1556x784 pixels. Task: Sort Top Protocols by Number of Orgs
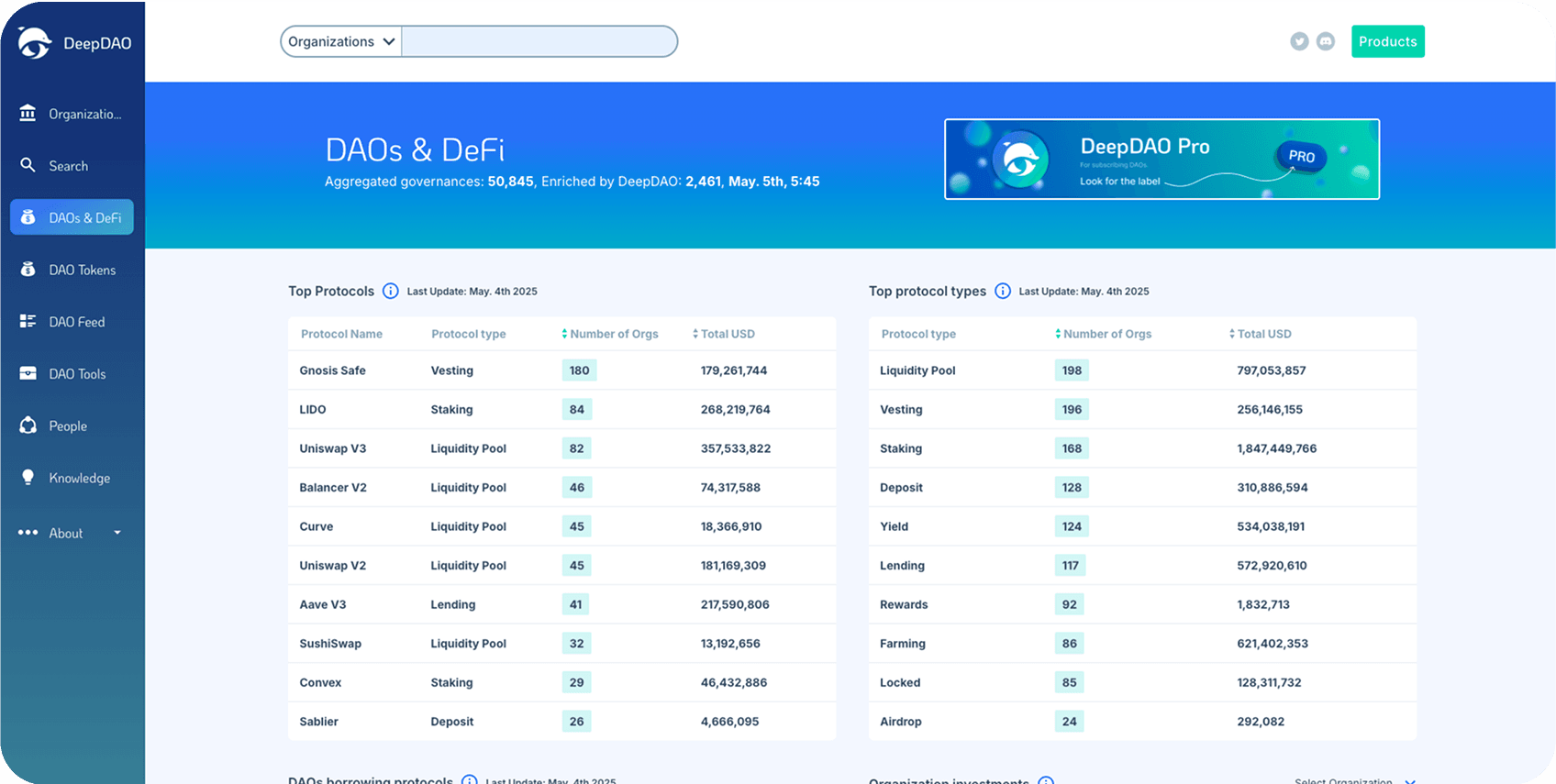coord(610,334)
